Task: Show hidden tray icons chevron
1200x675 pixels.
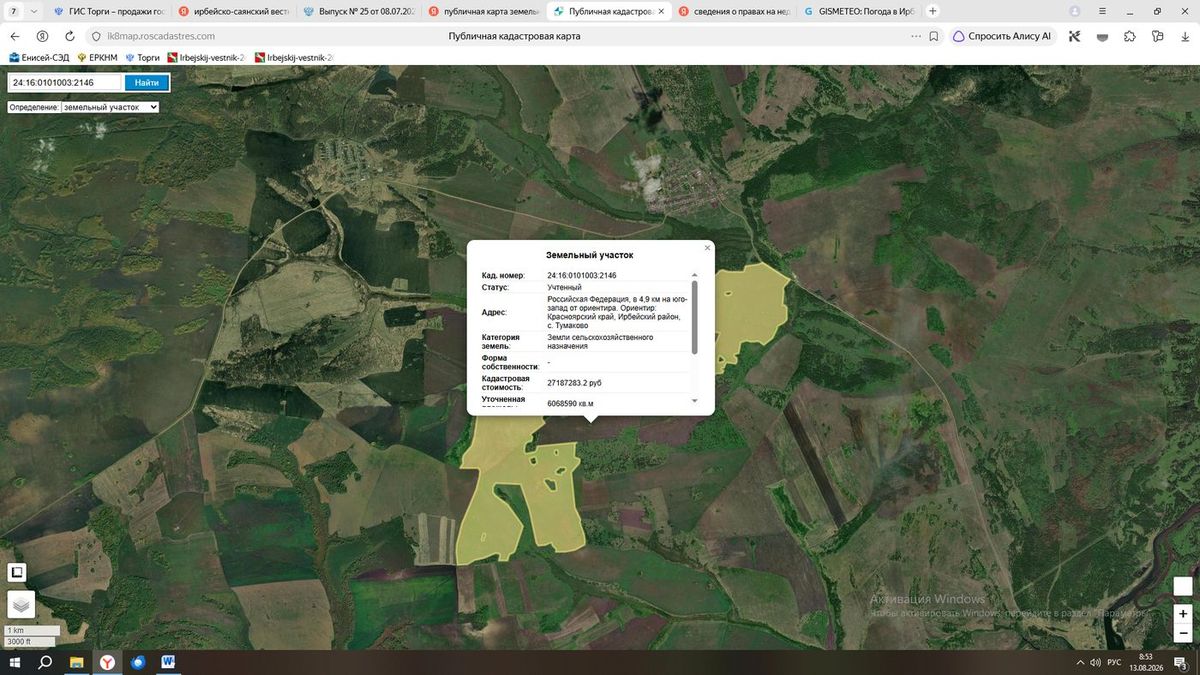Action: point(1080,663)
